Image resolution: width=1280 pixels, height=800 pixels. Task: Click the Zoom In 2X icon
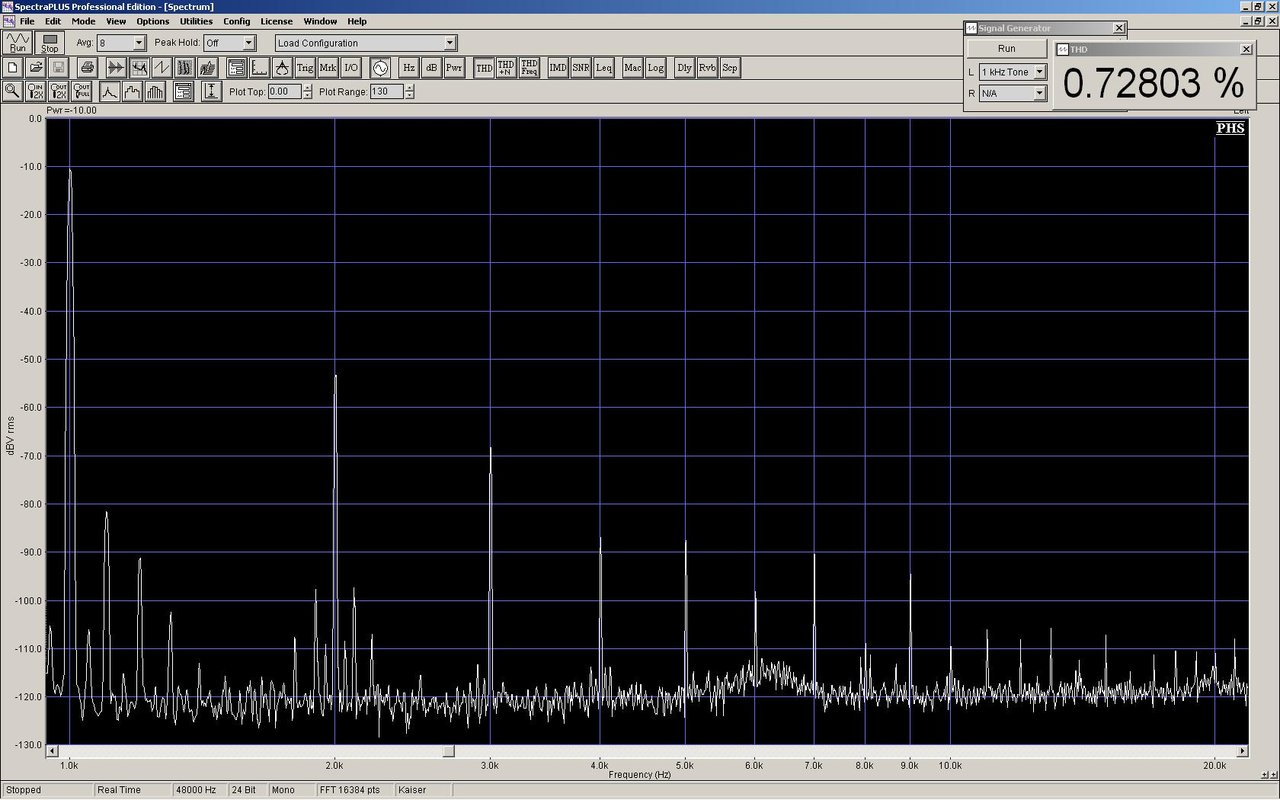[35, 91]
